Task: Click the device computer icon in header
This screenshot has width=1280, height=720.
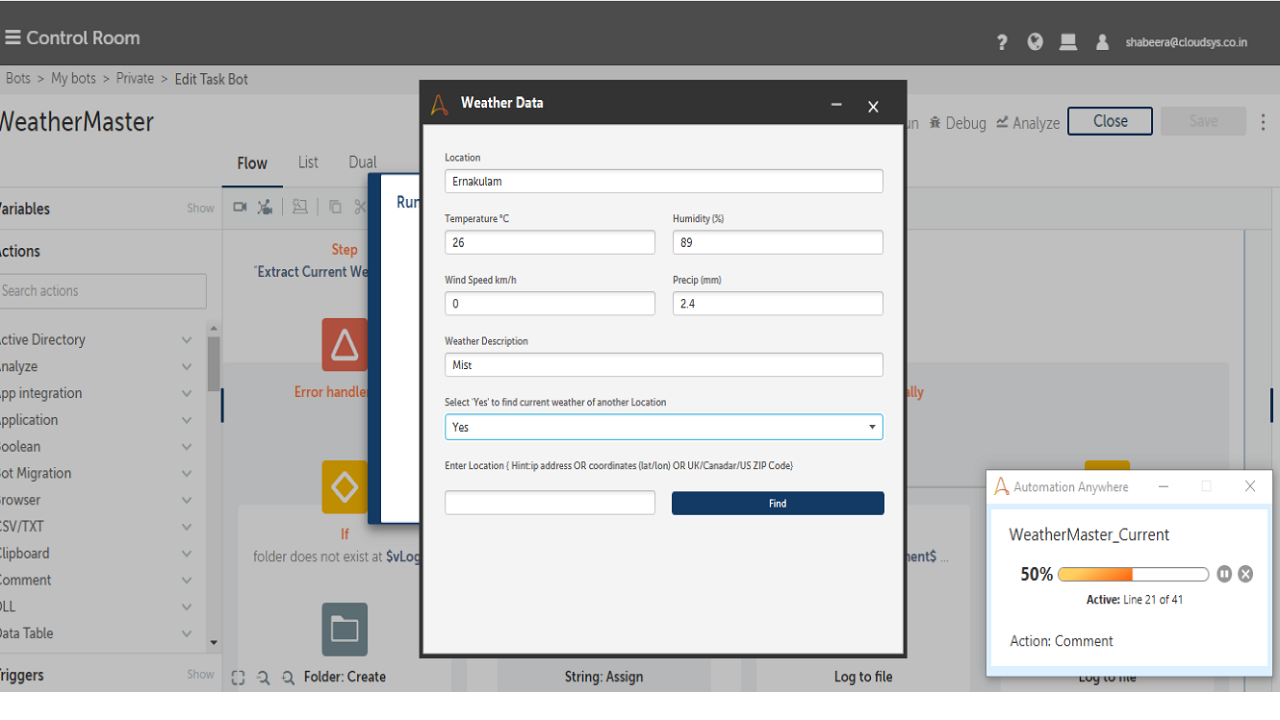Action: pyautogui.click(x=1068, y=42)
